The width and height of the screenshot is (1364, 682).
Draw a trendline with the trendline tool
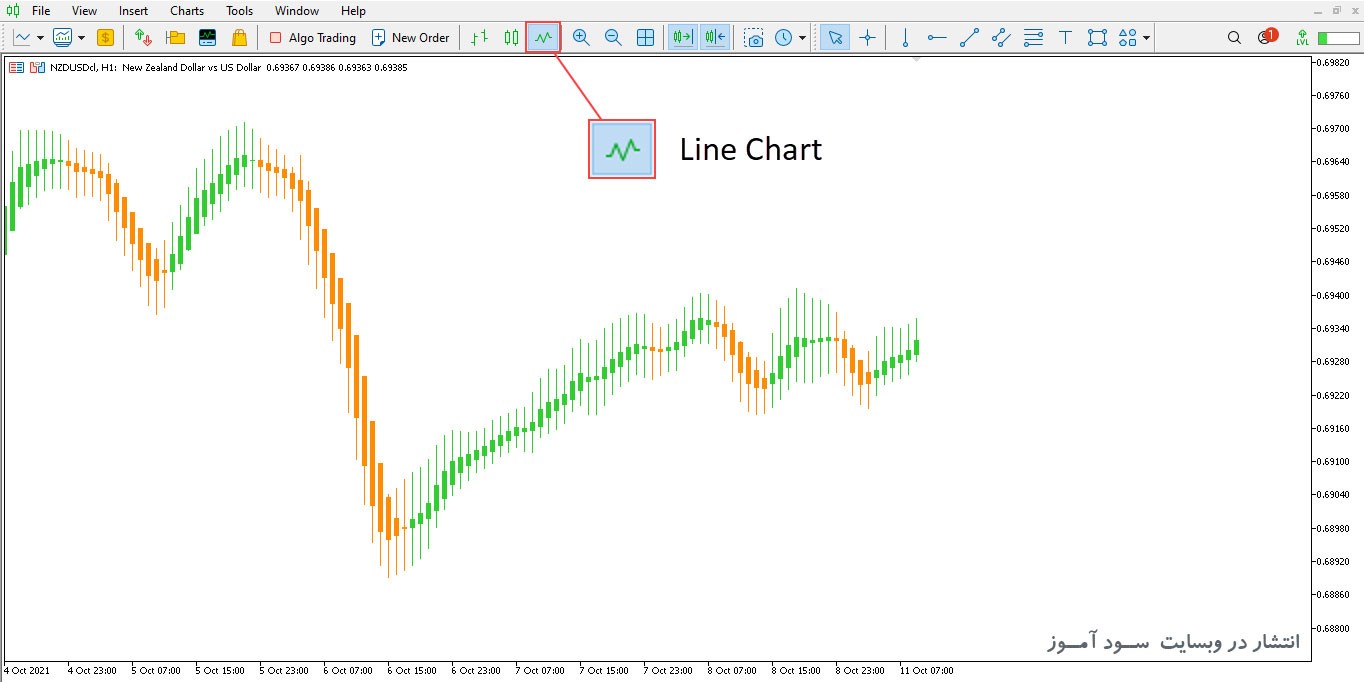pos(969,38)
